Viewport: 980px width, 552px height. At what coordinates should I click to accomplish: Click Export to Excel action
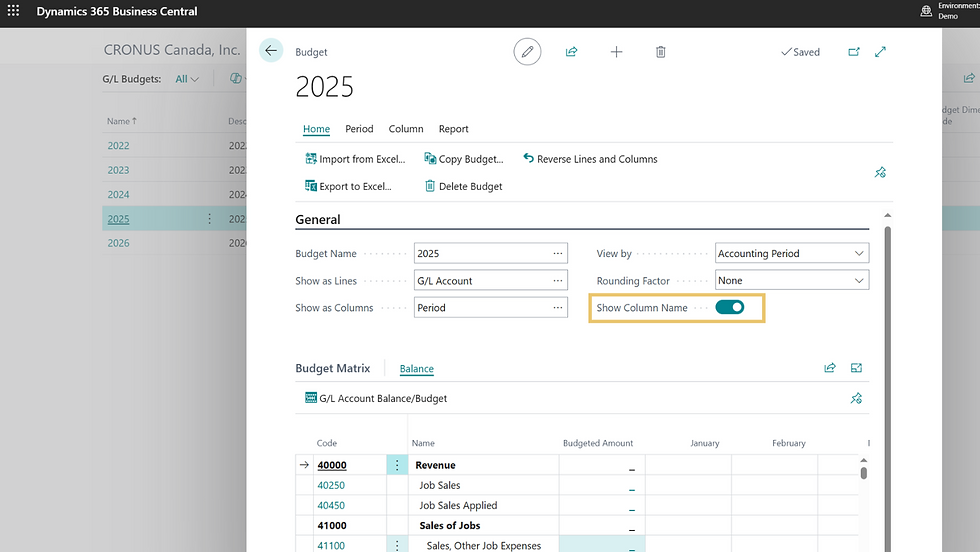click(x=348, y=186)
